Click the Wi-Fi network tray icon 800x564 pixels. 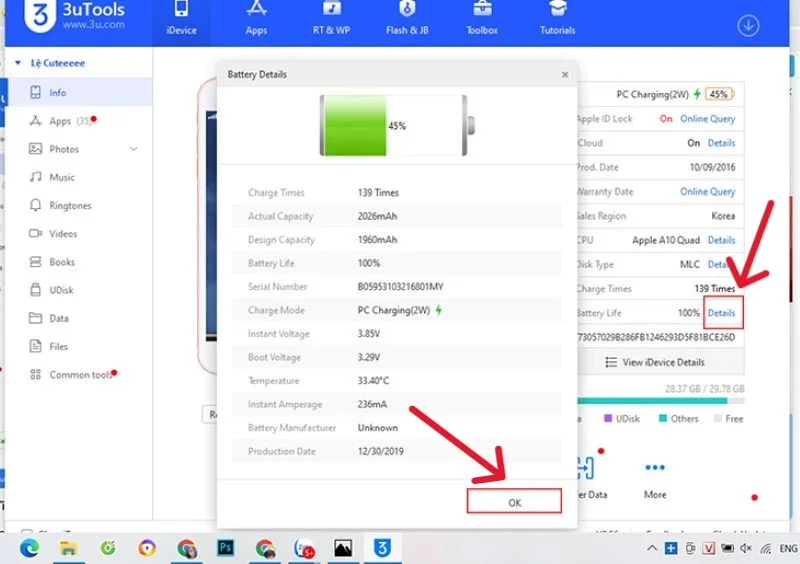(x=765, y=549)
